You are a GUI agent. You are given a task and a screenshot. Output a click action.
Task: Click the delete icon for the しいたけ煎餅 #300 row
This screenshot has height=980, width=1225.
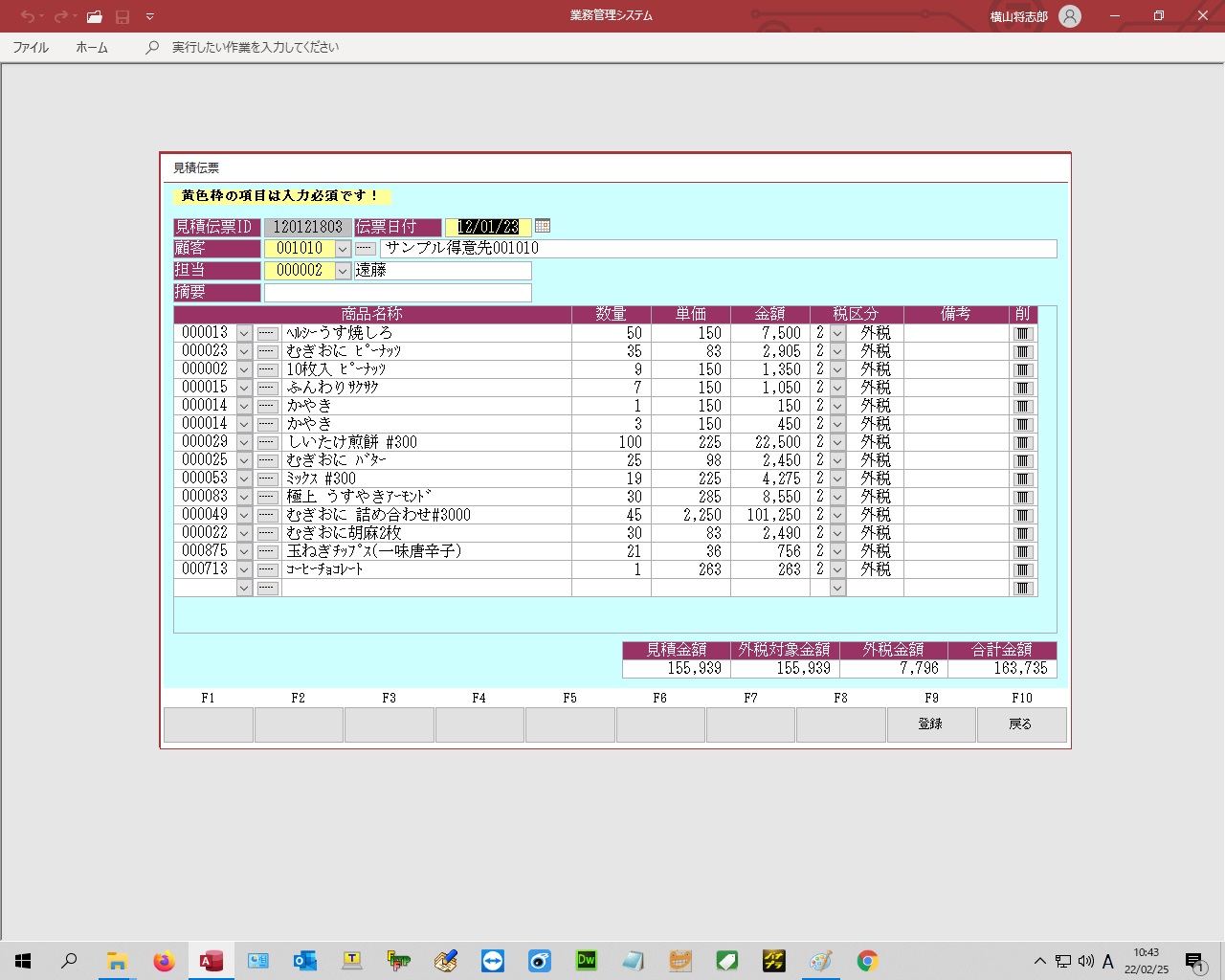point(1023,443)
